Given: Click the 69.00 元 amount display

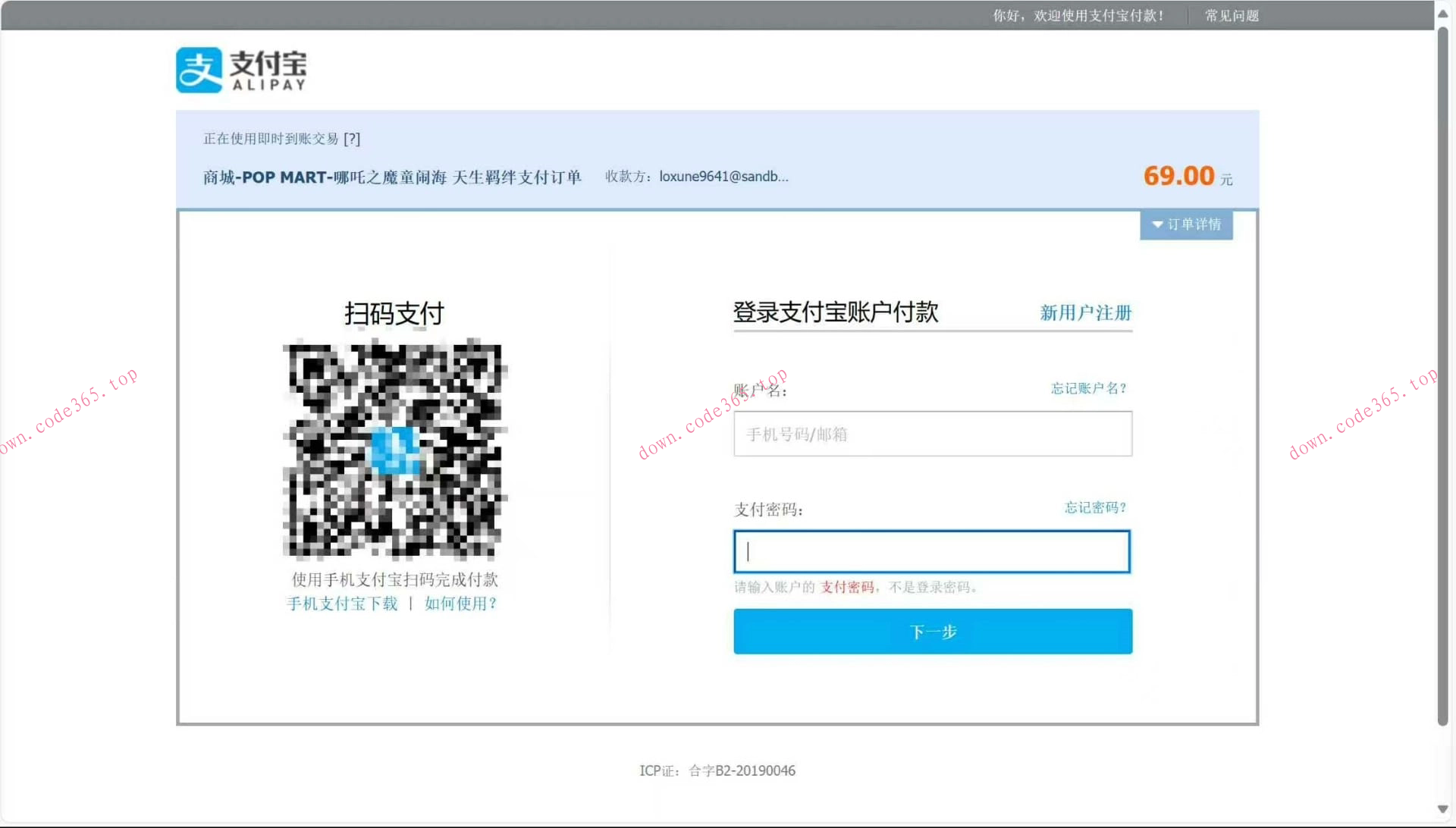Looking at the screenshot, I should pos(1180,175).
